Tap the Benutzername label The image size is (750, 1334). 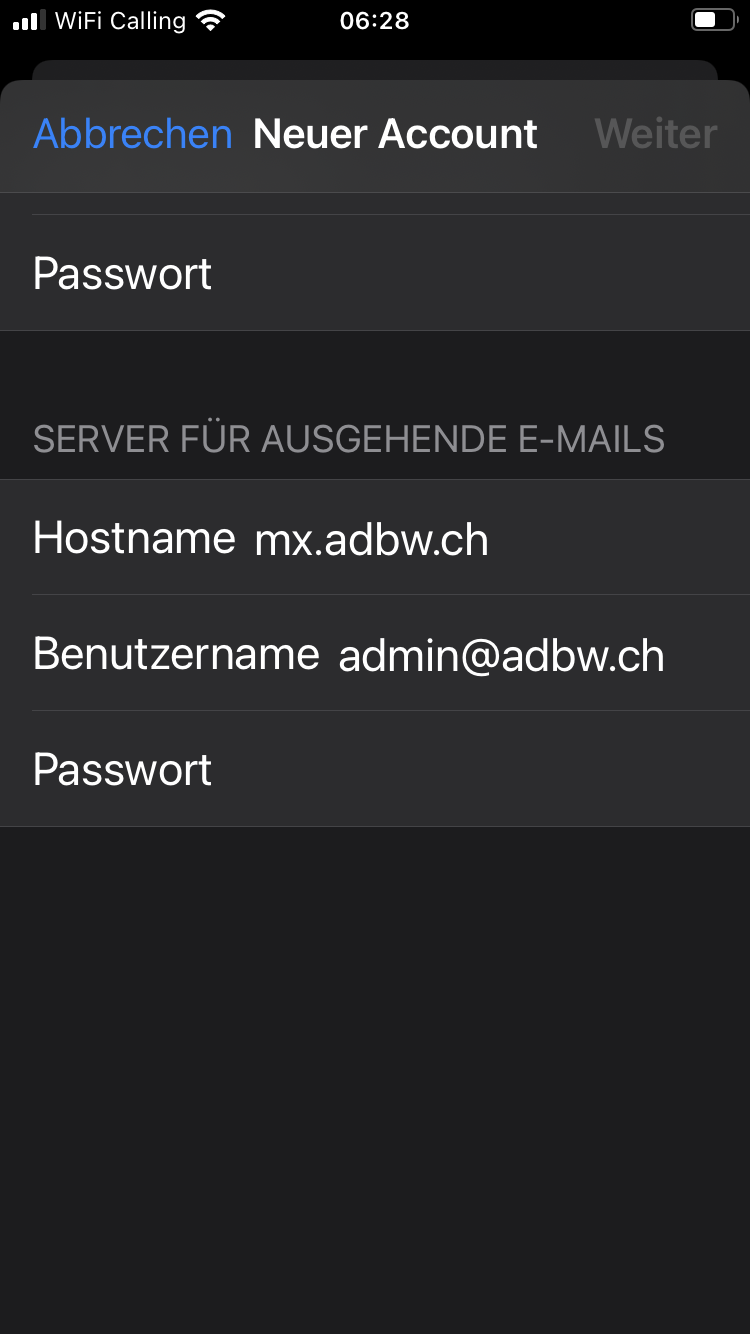coord(176,654)
